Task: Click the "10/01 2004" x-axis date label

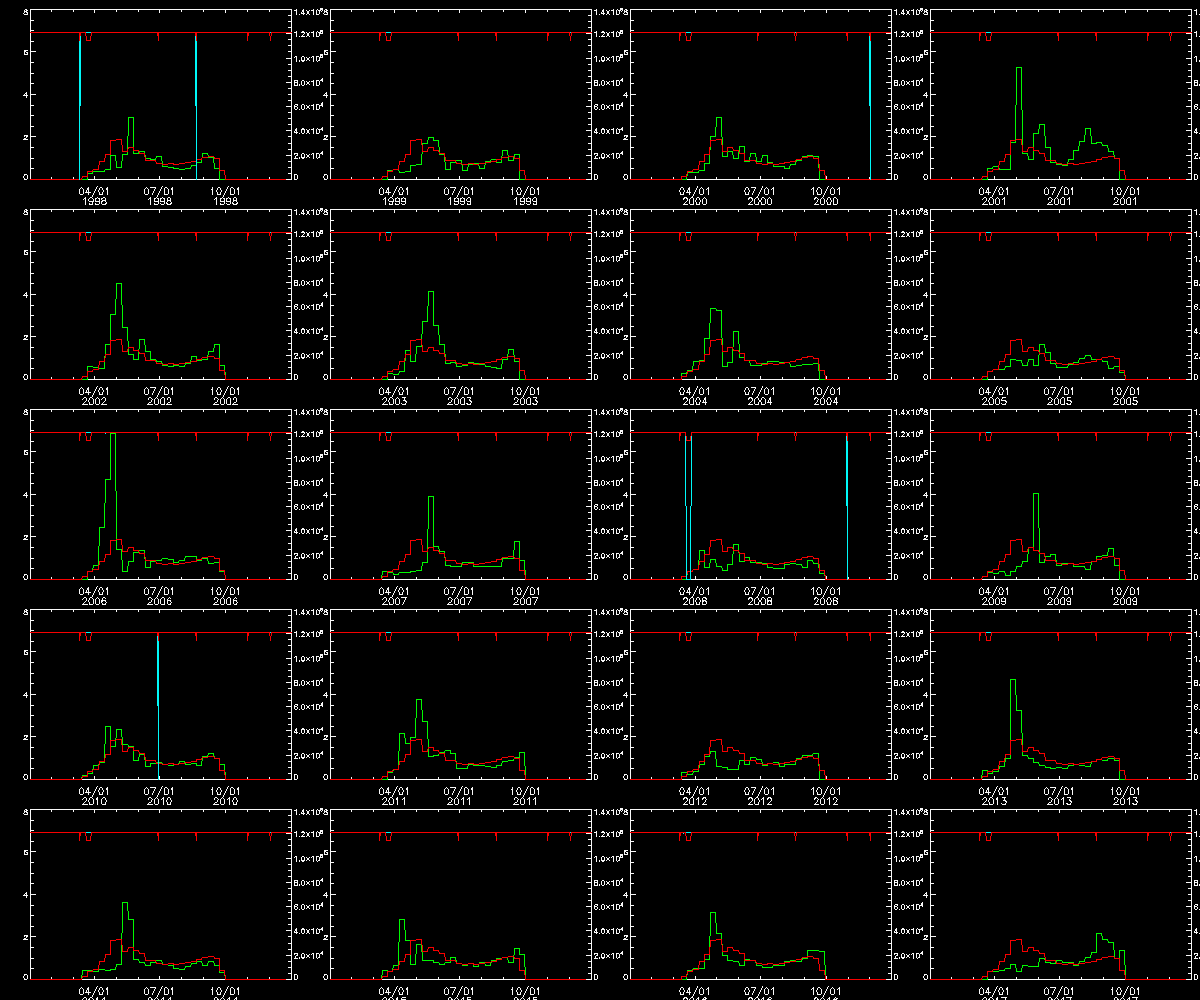Action: tap(825, 396)
